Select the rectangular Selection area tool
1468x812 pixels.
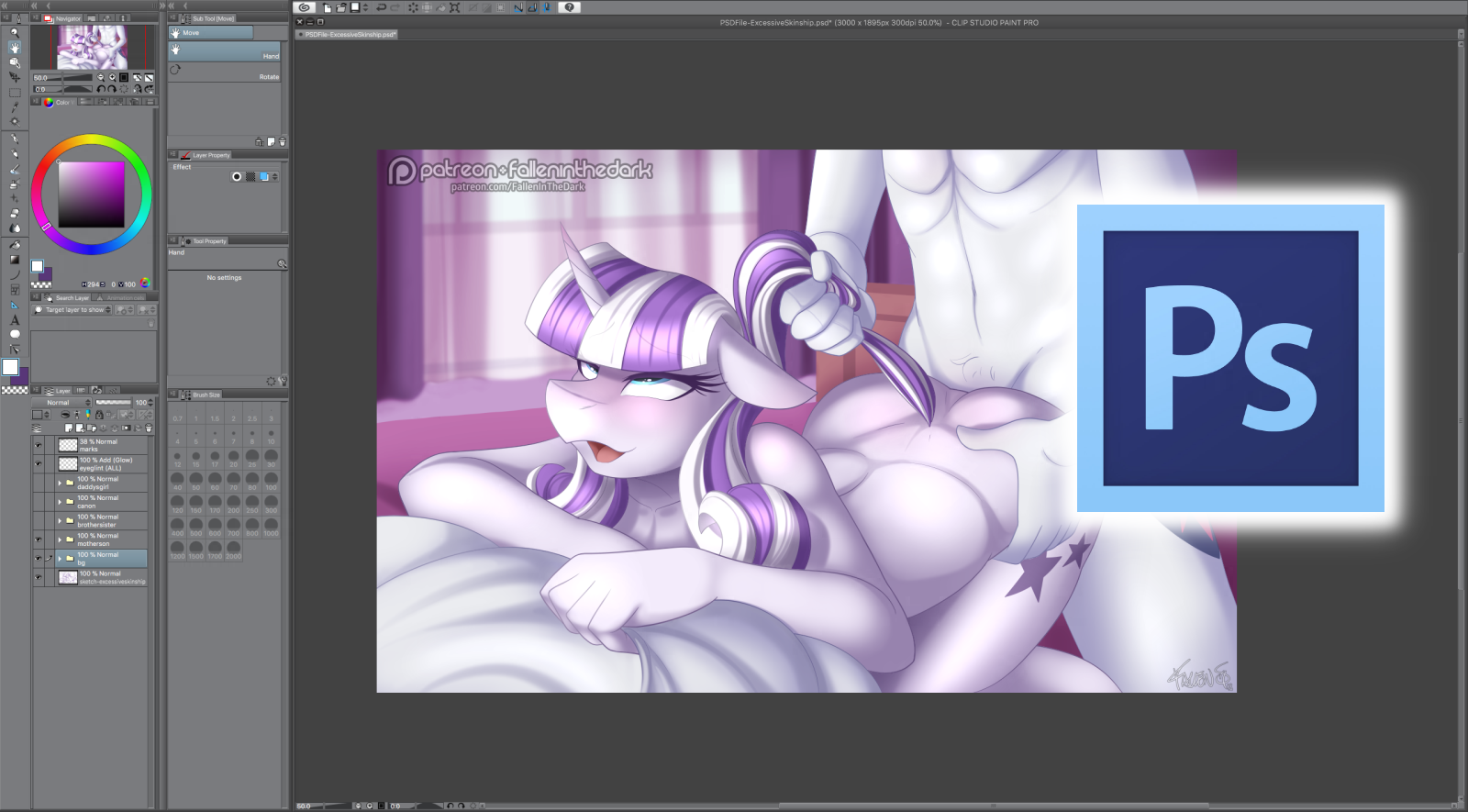[14, 93]
